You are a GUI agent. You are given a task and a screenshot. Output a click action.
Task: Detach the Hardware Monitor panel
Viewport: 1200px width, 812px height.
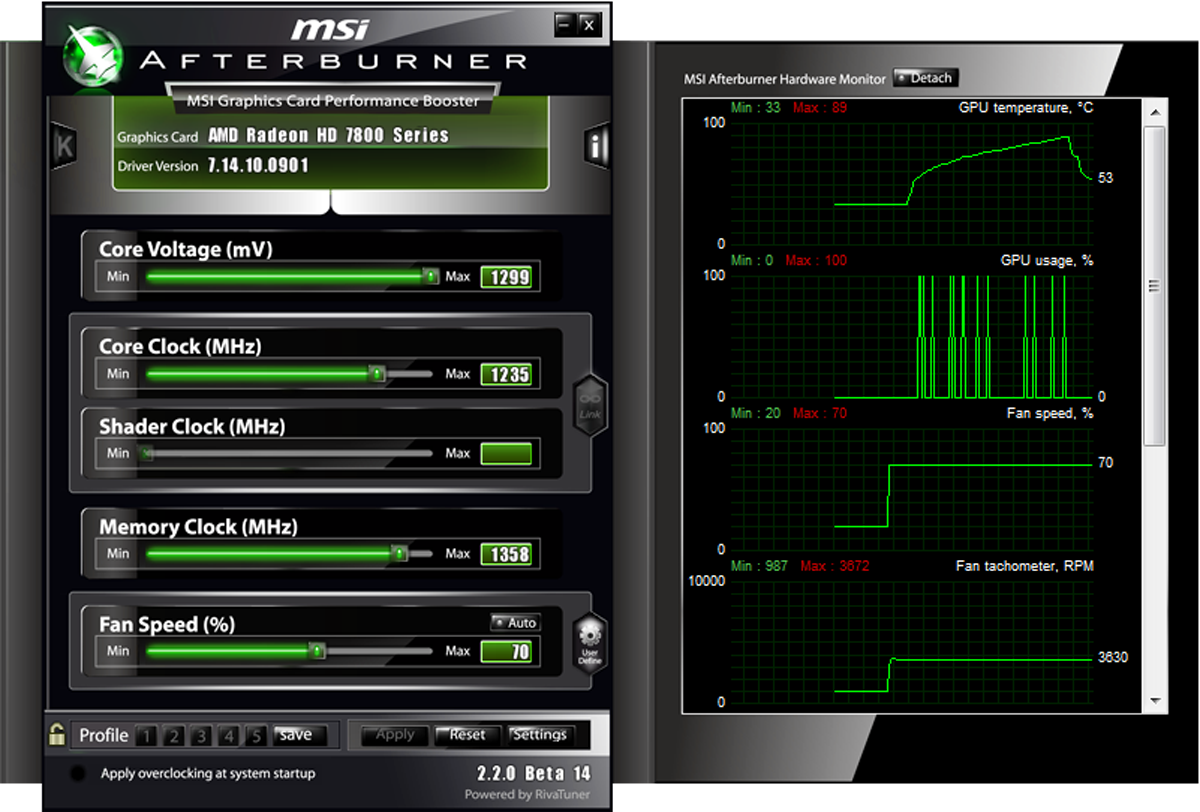point(925,77)
